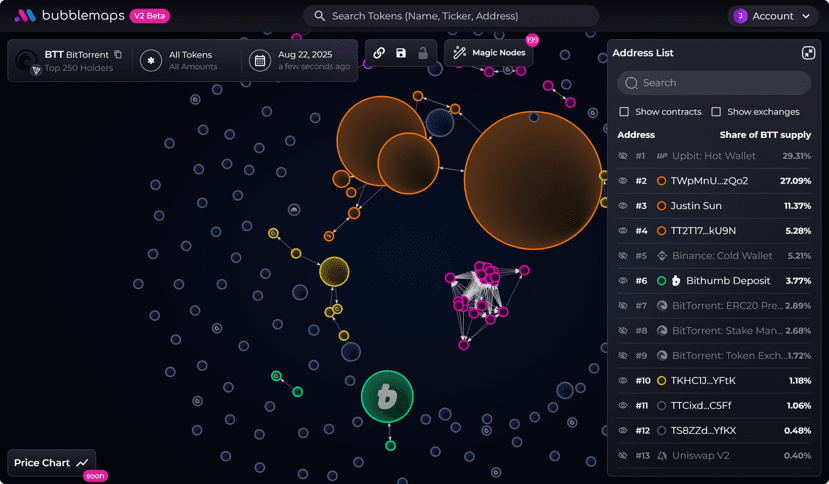Click the Upbit logo icon in row #1
Viewport: 829px width, 484px height.
coord(661,156)
